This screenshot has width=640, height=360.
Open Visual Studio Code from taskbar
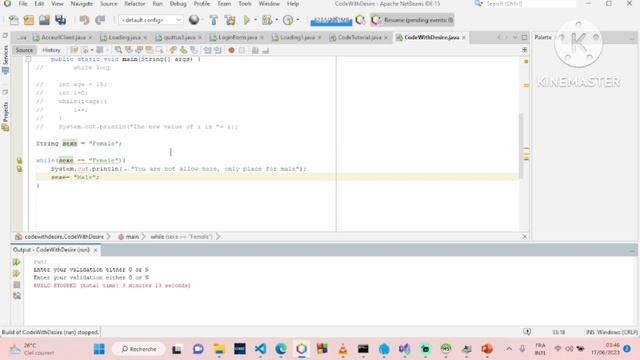click(260, 349)
